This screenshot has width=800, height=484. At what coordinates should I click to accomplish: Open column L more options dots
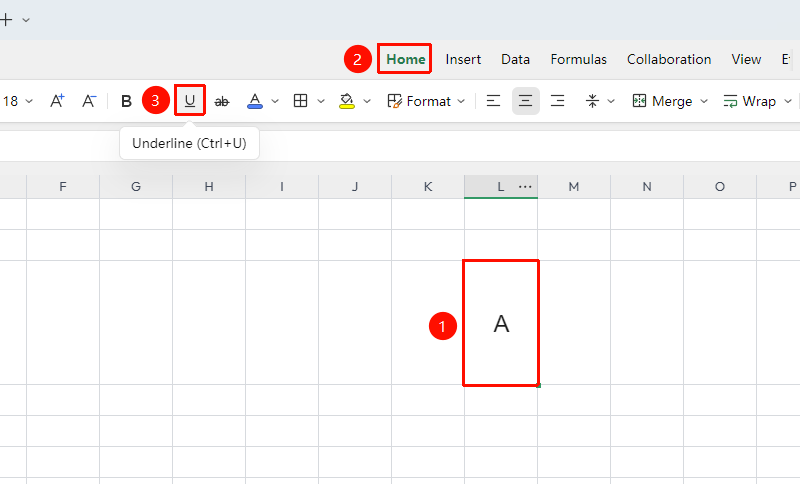525,187
